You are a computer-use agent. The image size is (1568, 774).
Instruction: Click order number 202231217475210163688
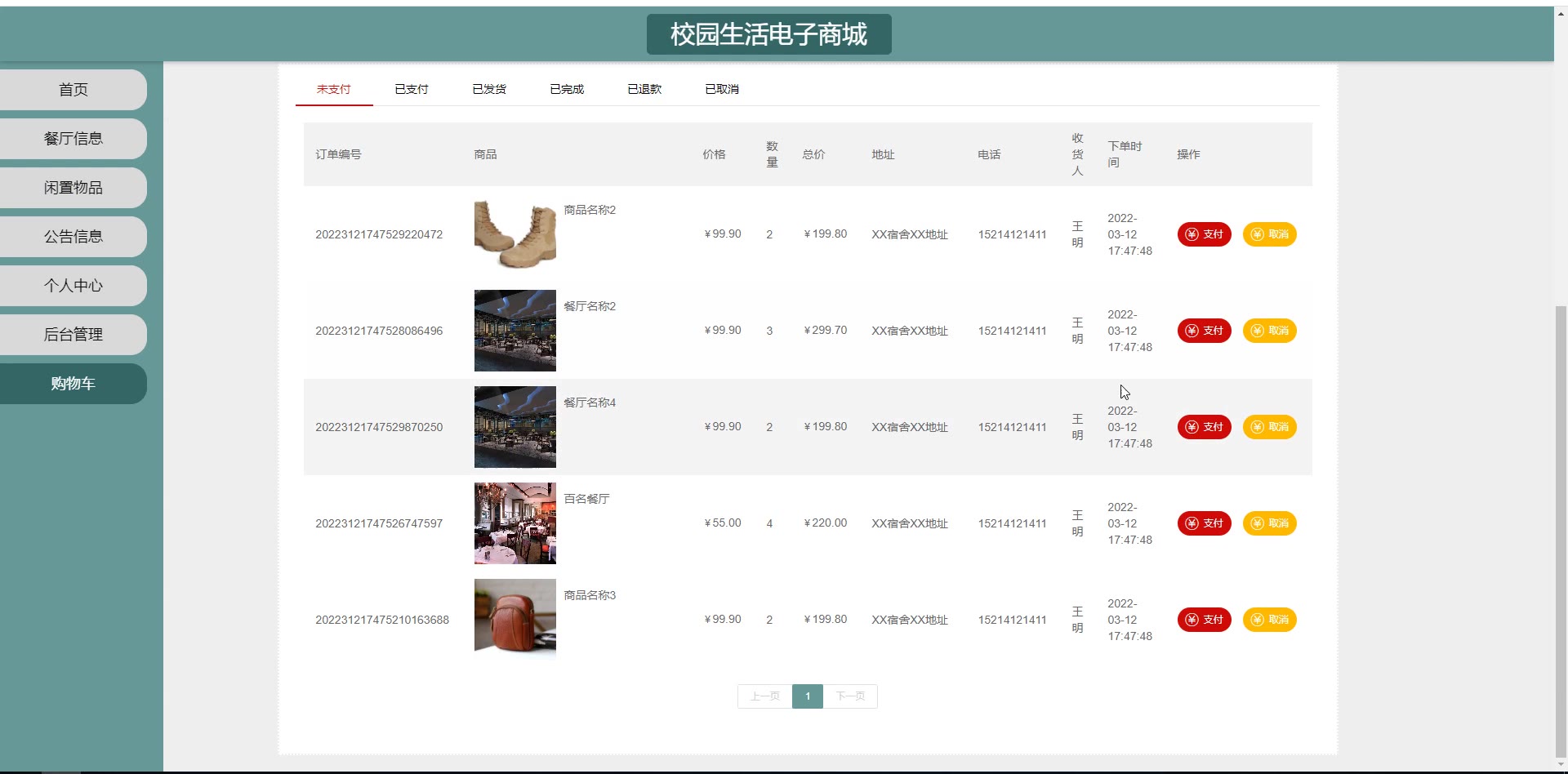[382, 620]
